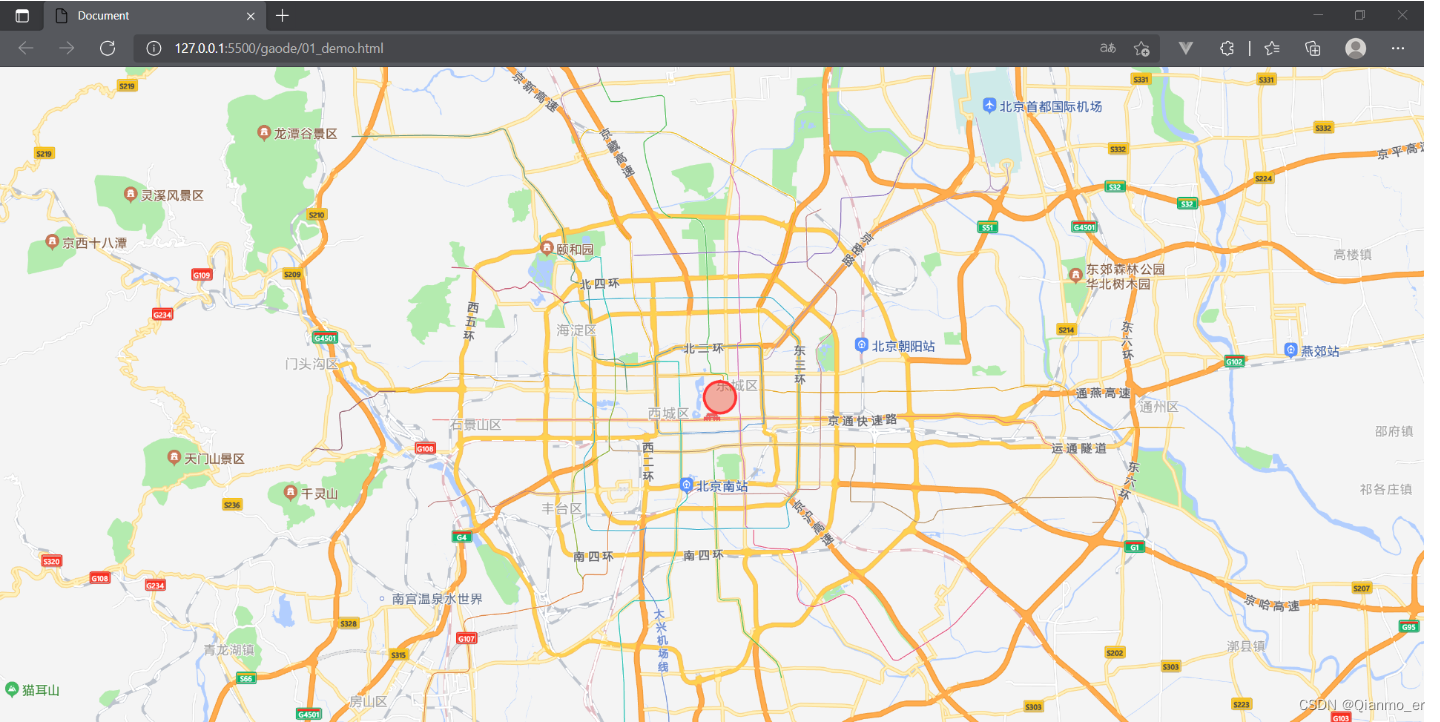Click the 京西十八潭 scenic icon
1440x722 pixels.
[x=52, y=242]
